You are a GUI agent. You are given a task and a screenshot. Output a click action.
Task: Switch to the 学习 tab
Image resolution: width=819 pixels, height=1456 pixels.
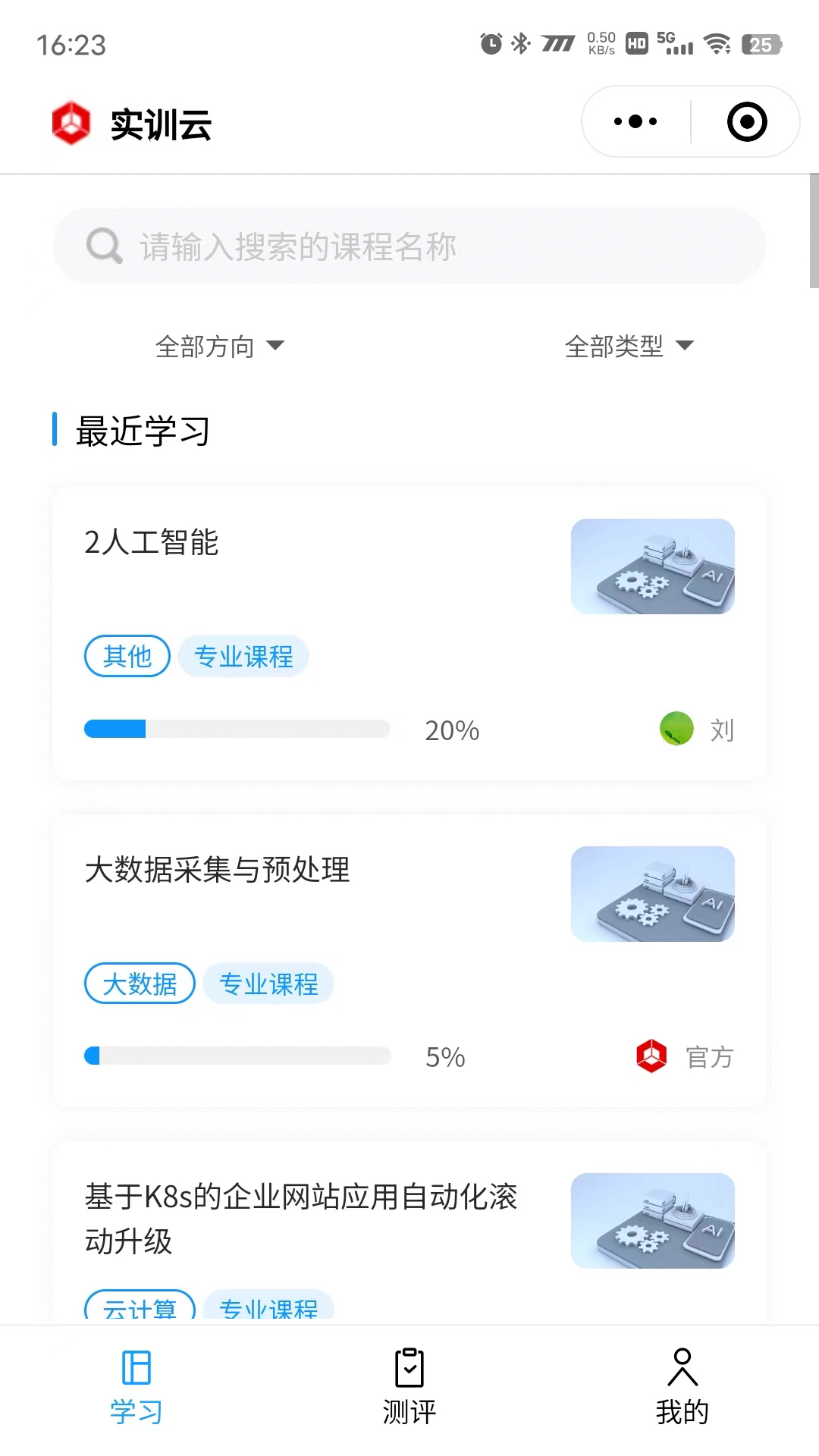pos(136,1386)
